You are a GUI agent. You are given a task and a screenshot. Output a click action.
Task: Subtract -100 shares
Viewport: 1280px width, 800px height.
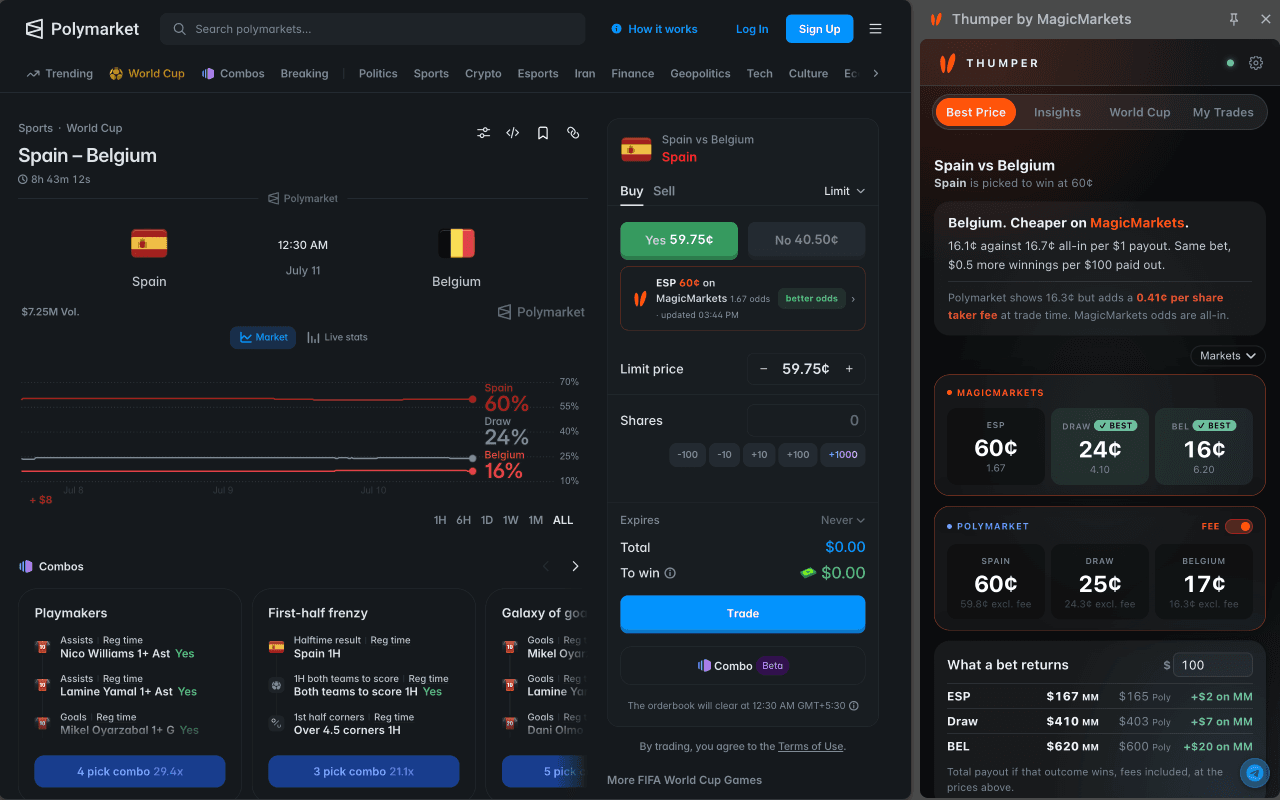tap(687, 455)
